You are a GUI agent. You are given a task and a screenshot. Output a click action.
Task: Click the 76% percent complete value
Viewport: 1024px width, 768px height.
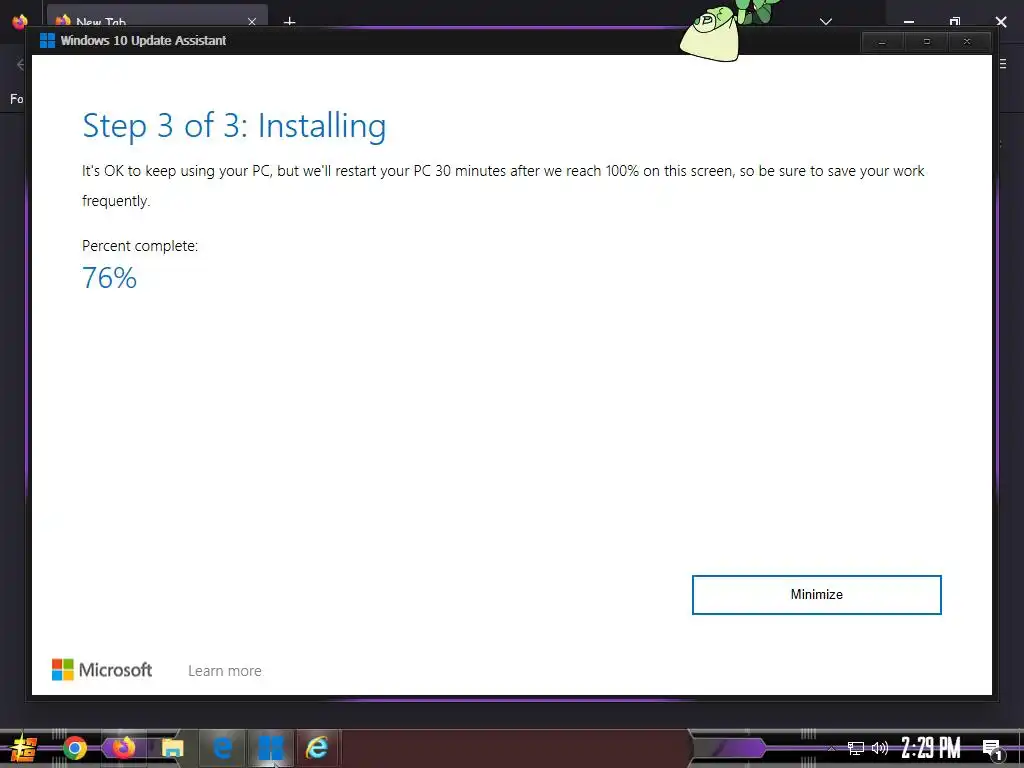pos(109,278)
